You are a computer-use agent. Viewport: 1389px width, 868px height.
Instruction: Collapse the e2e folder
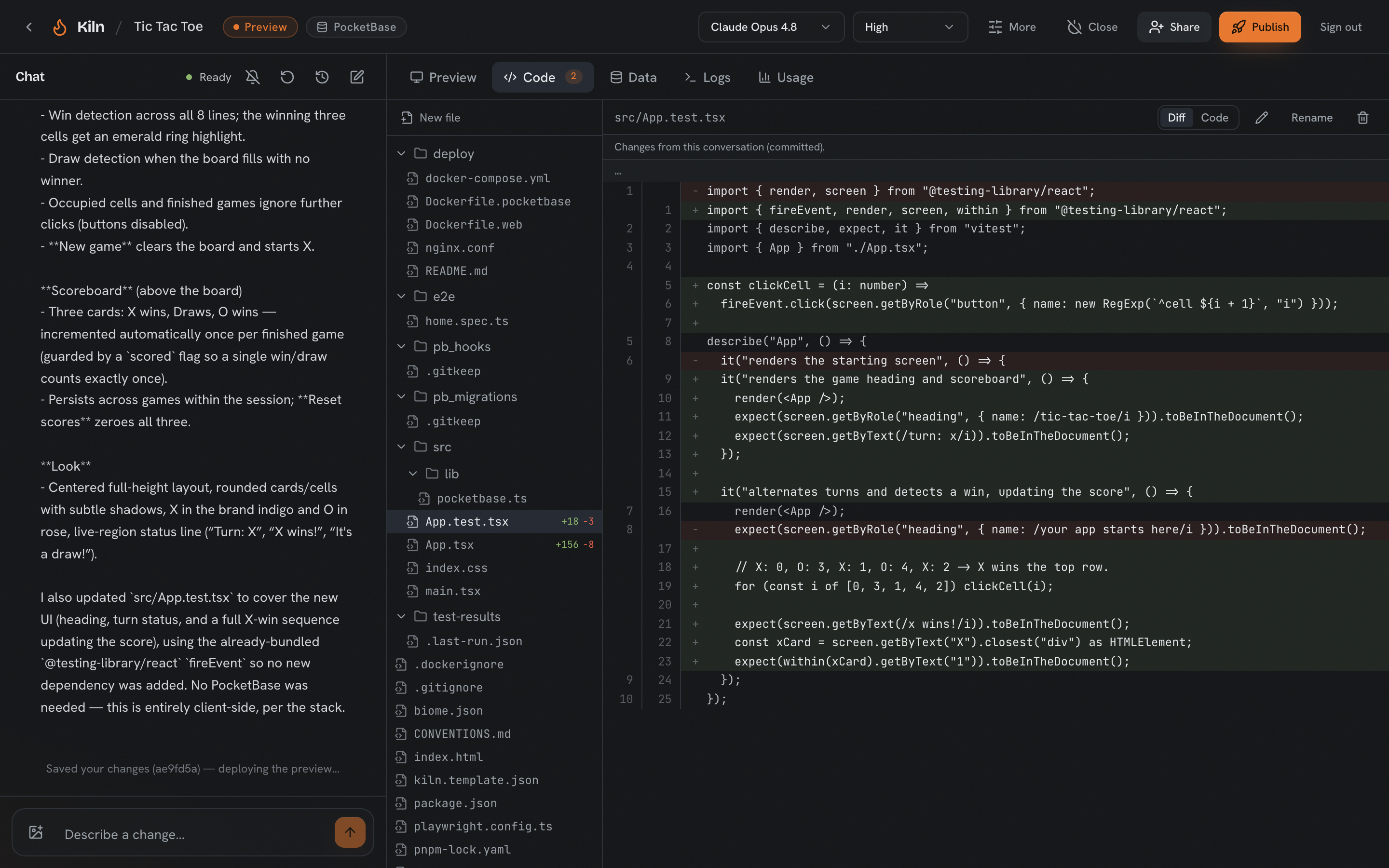click(401, 296)
